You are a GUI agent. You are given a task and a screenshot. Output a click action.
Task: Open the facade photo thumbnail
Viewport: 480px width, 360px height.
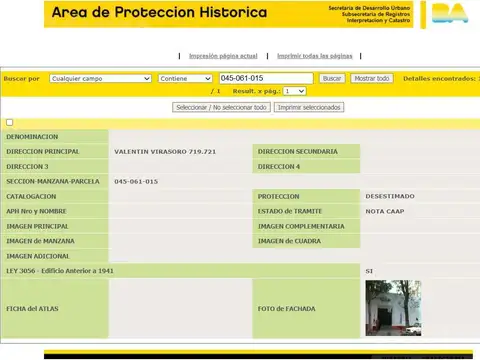coord(393,308)
